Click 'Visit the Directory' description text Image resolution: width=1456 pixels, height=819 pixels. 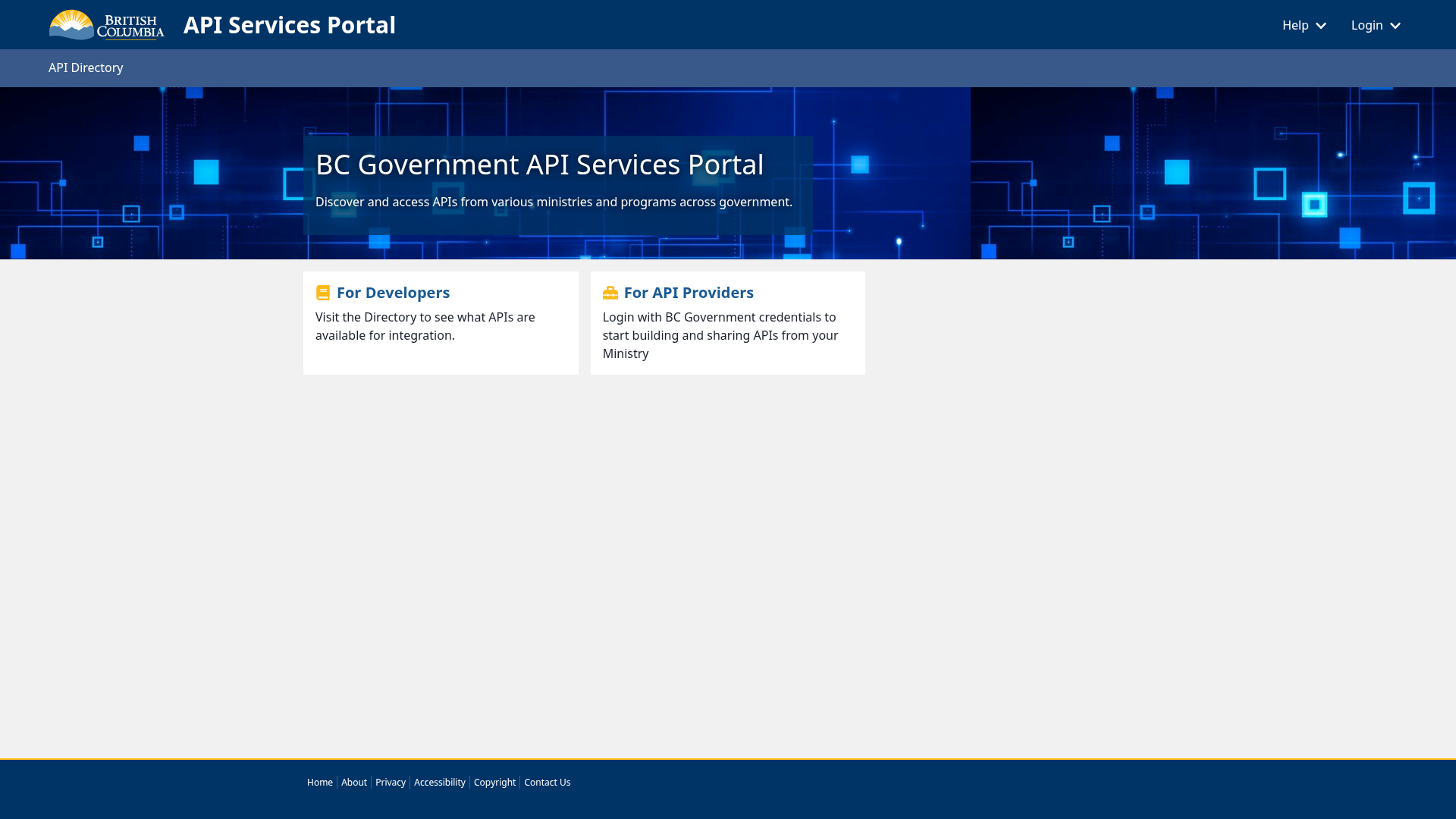click(425, 326)
